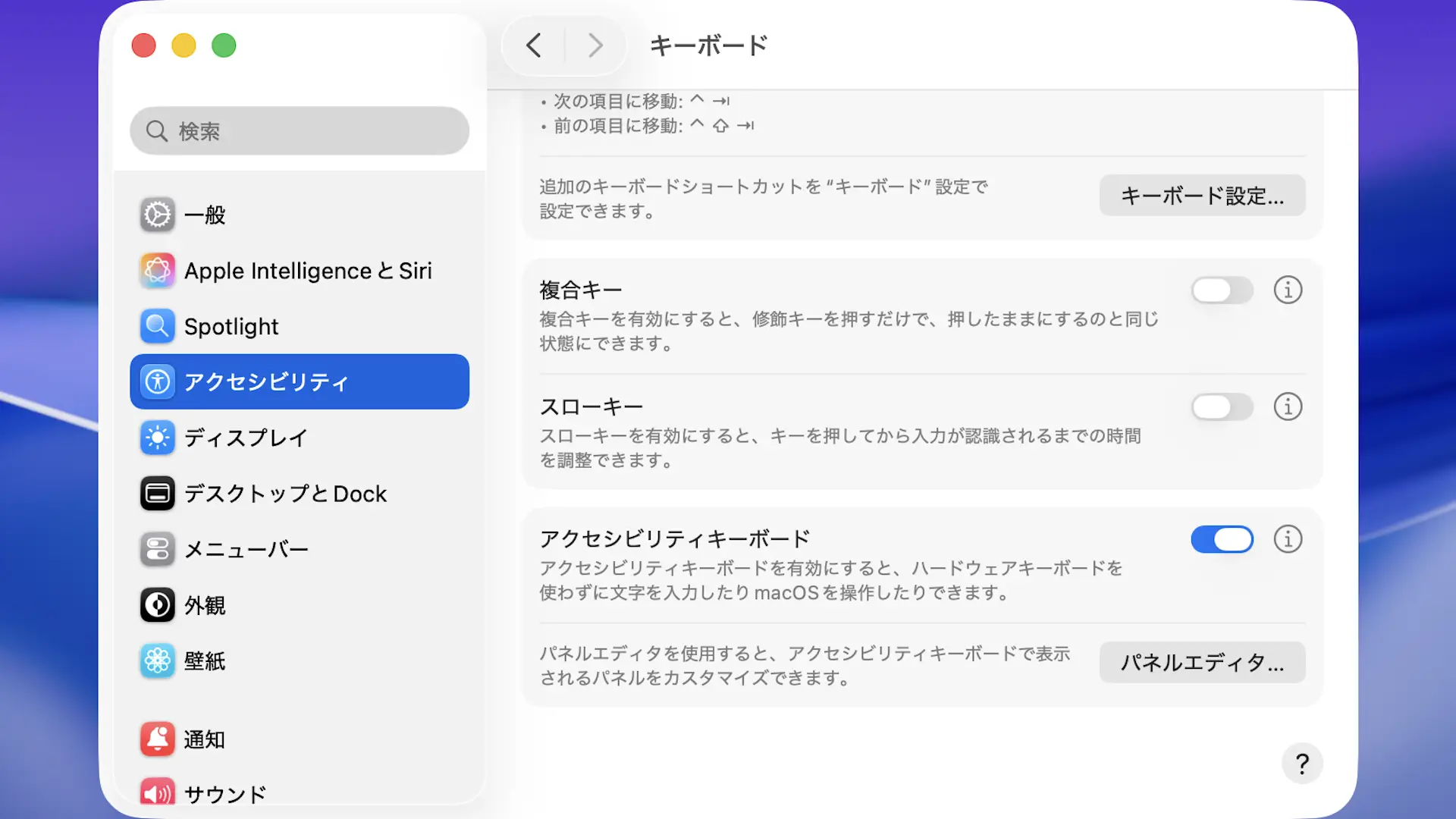Click the キーボード設定... button
Image resolution: width=1456 pixels, height=819 pixels.
[x=1202, y=196]
